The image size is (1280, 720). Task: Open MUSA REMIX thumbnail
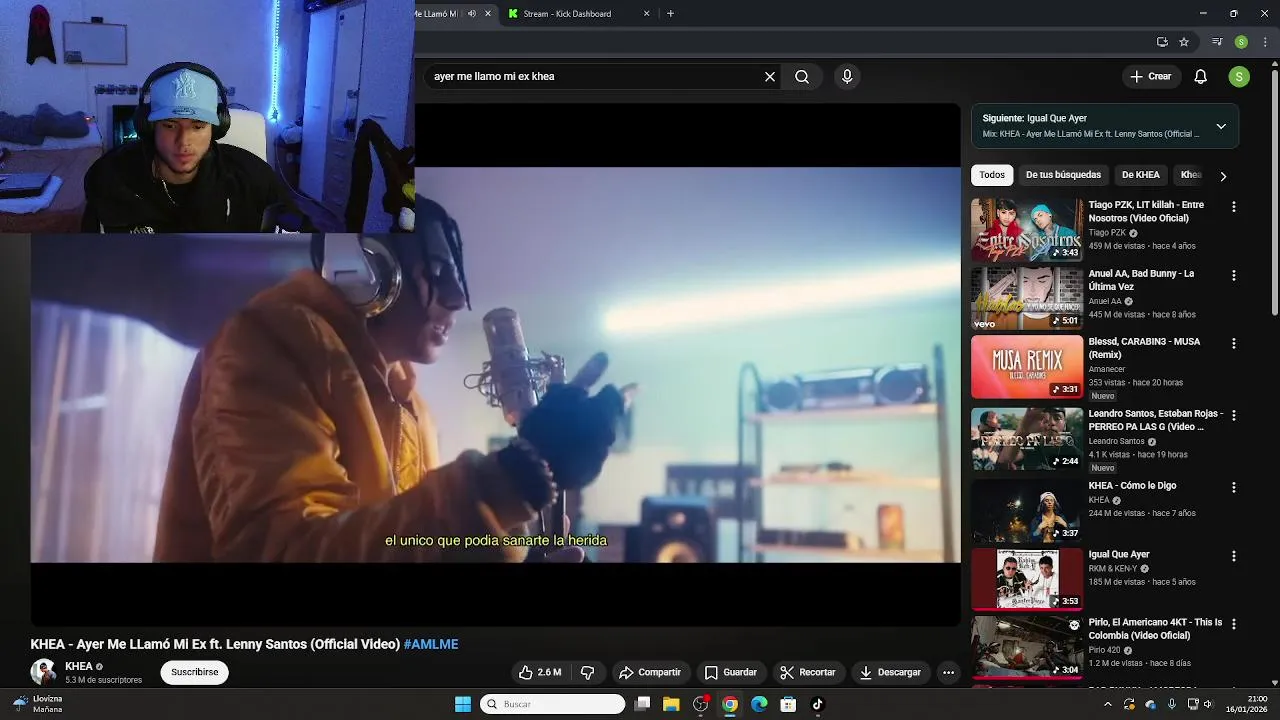coord(1027,366)
